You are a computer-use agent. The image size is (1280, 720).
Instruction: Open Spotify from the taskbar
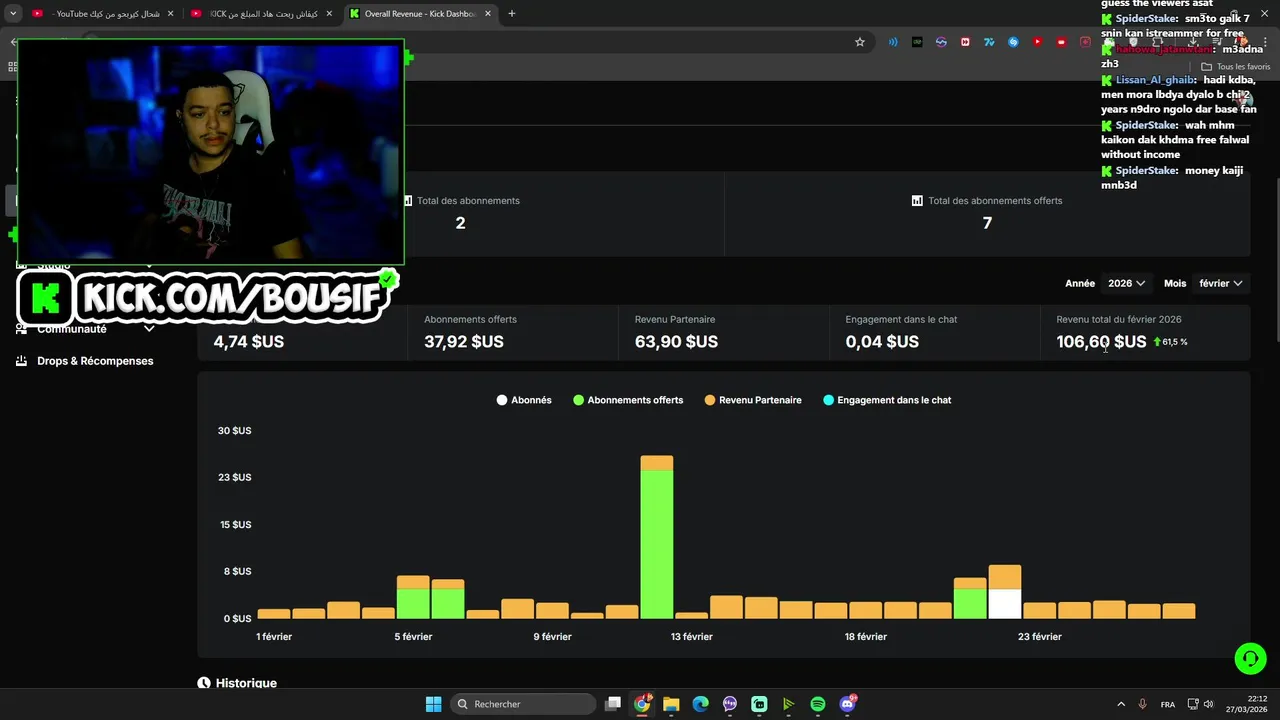point(817,704)
